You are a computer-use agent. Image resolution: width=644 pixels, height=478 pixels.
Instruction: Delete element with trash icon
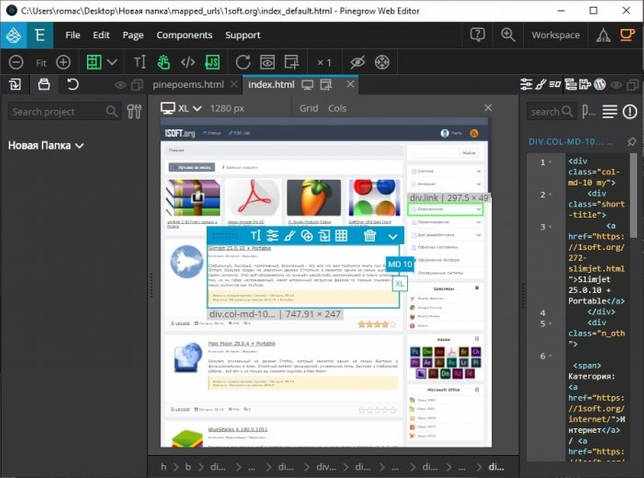(x=370, y=235)
